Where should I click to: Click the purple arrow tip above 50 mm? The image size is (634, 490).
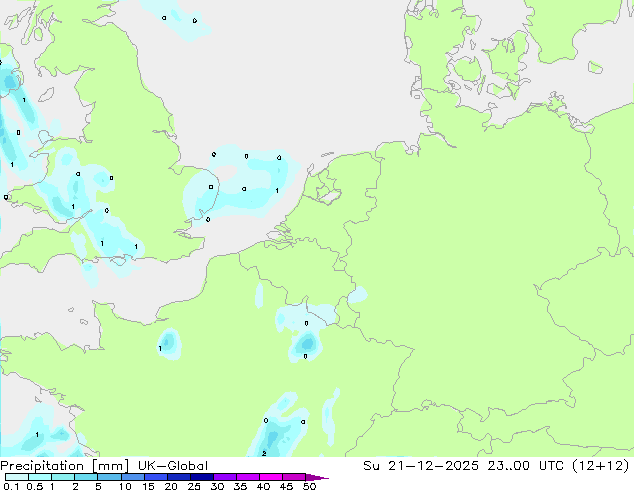tap(317, 477)
